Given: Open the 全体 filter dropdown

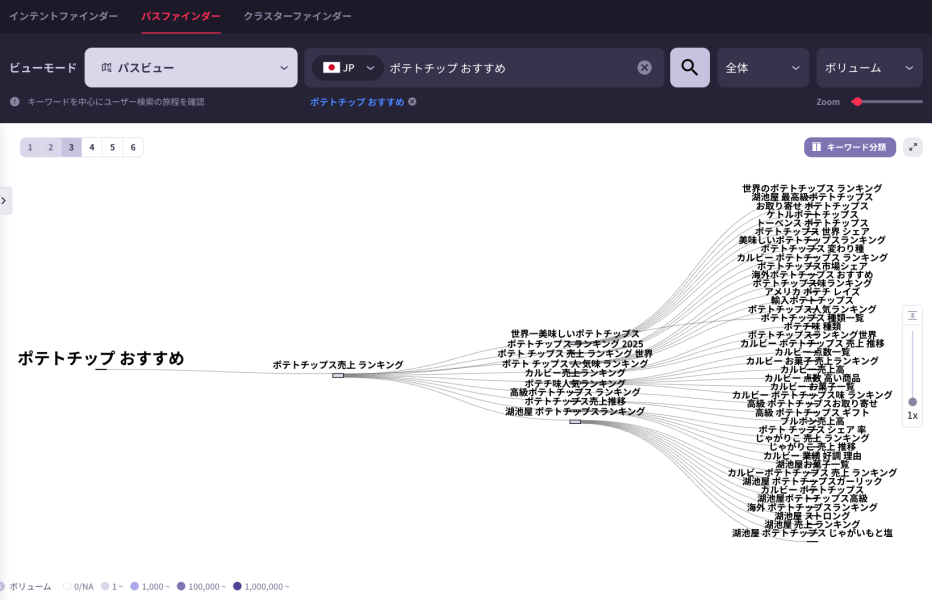Looking at the screenshot, I should point(762,68).
